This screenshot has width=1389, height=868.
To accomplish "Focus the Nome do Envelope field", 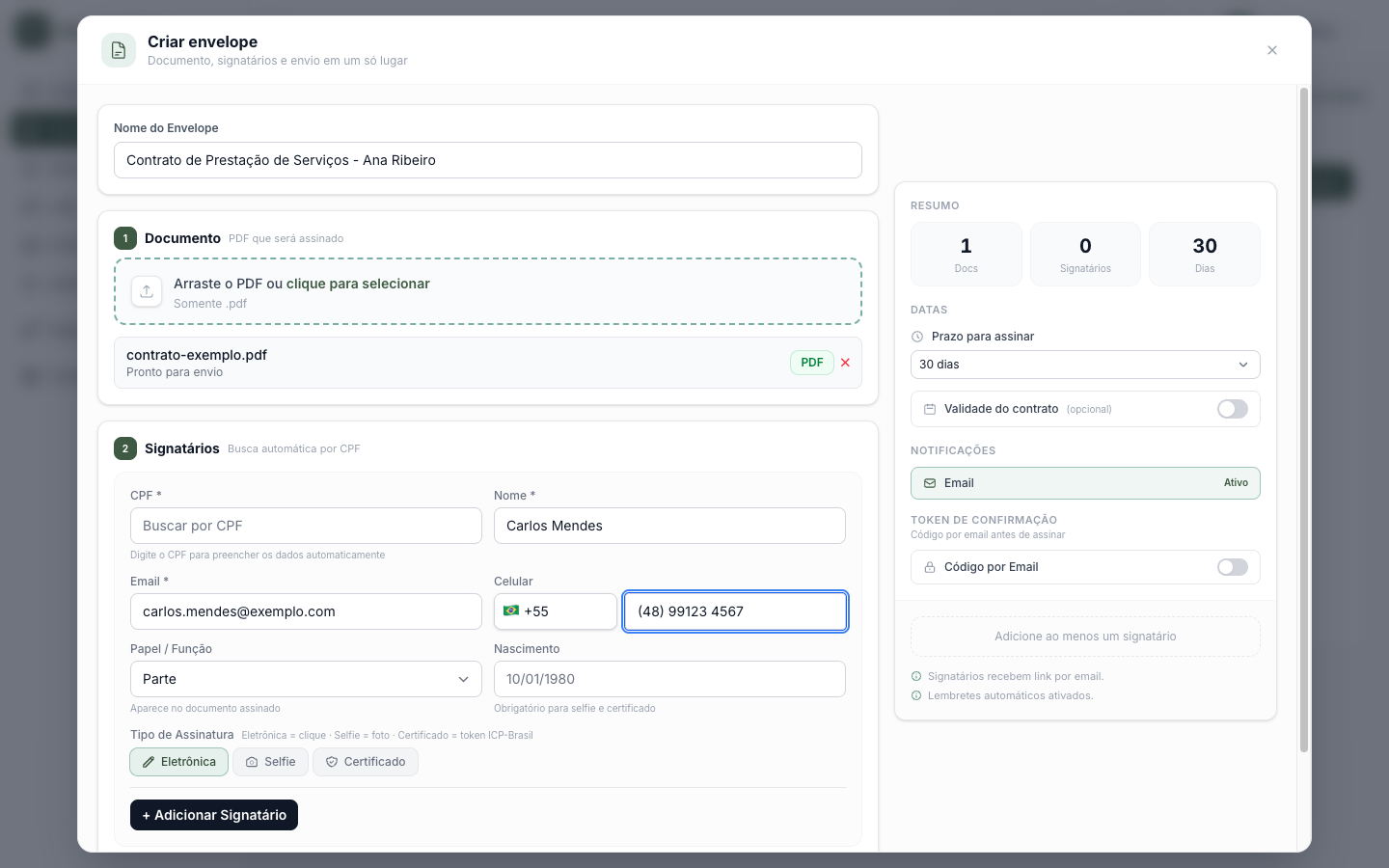I will (488, 160).
